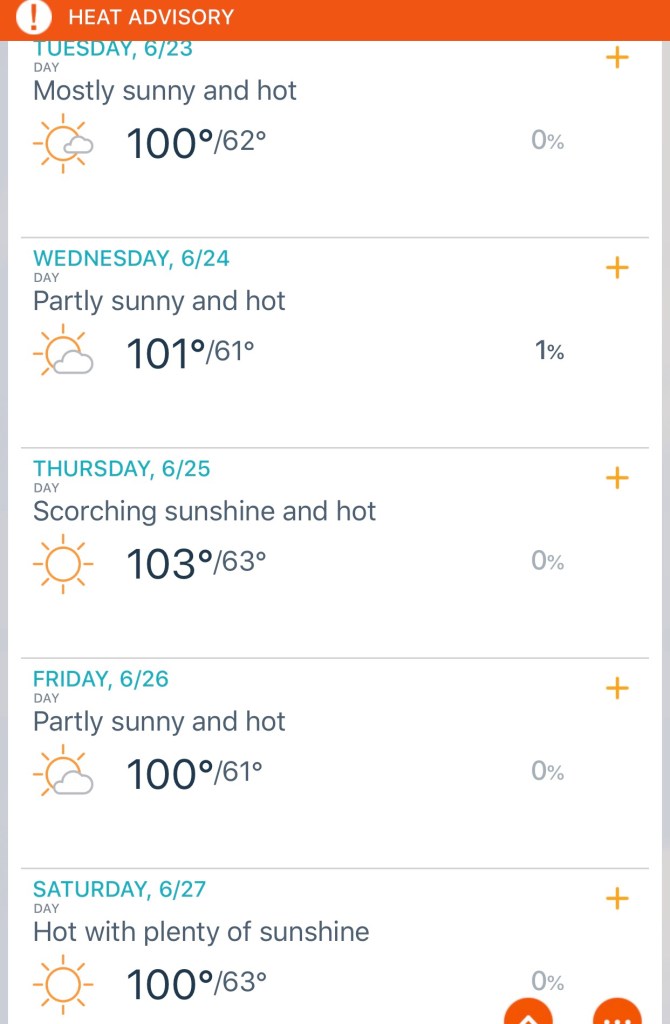Tap Friday's 100°/61° temperature reading
The image size is (670, 1024).
tap(194, 774)
